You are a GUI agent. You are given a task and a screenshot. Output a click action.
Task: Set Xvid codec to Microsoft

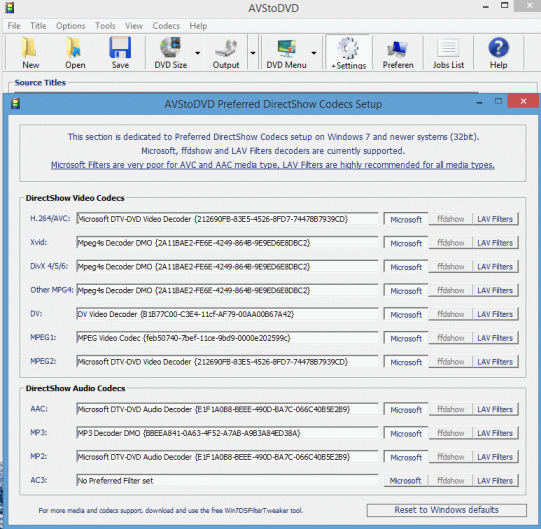[x=406, y=243]
